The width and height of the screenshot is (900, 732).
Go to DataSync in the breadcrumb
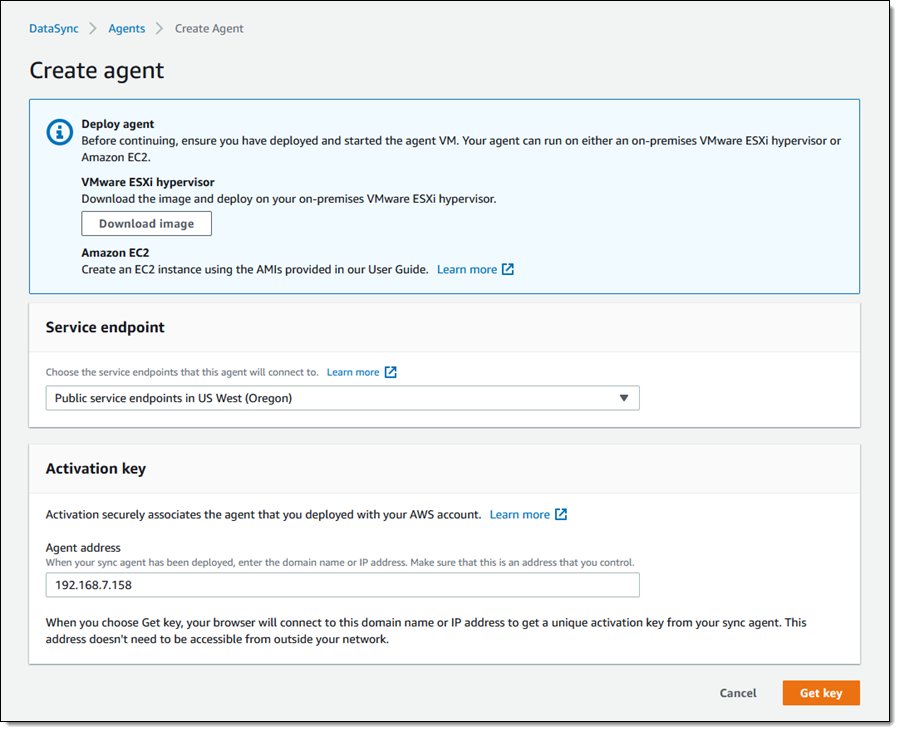pyautogui.click(x=54, y=29)
